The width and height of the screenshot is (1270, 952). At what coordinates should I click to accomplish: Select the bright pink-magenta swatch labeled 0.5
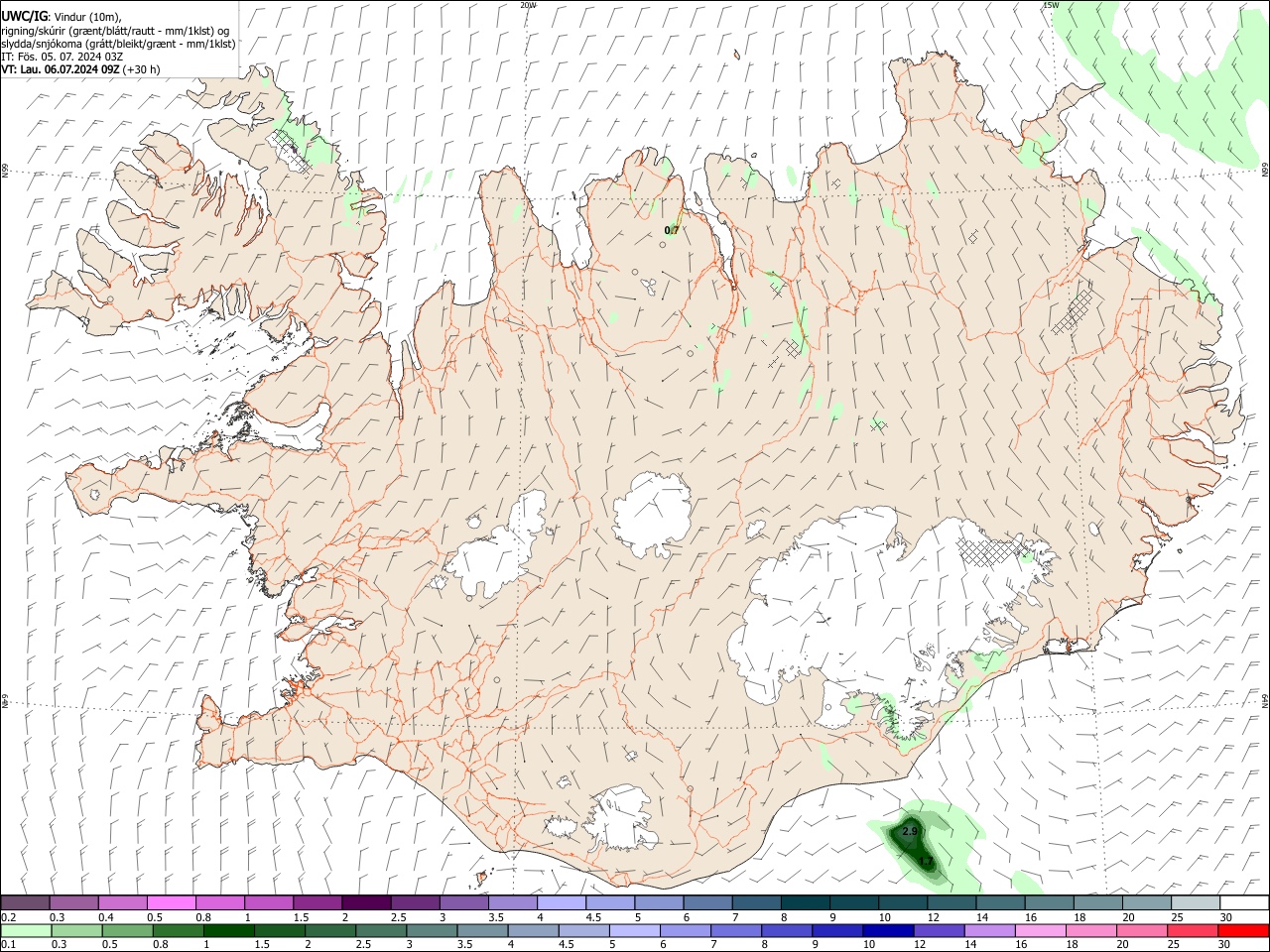(171, 903)
